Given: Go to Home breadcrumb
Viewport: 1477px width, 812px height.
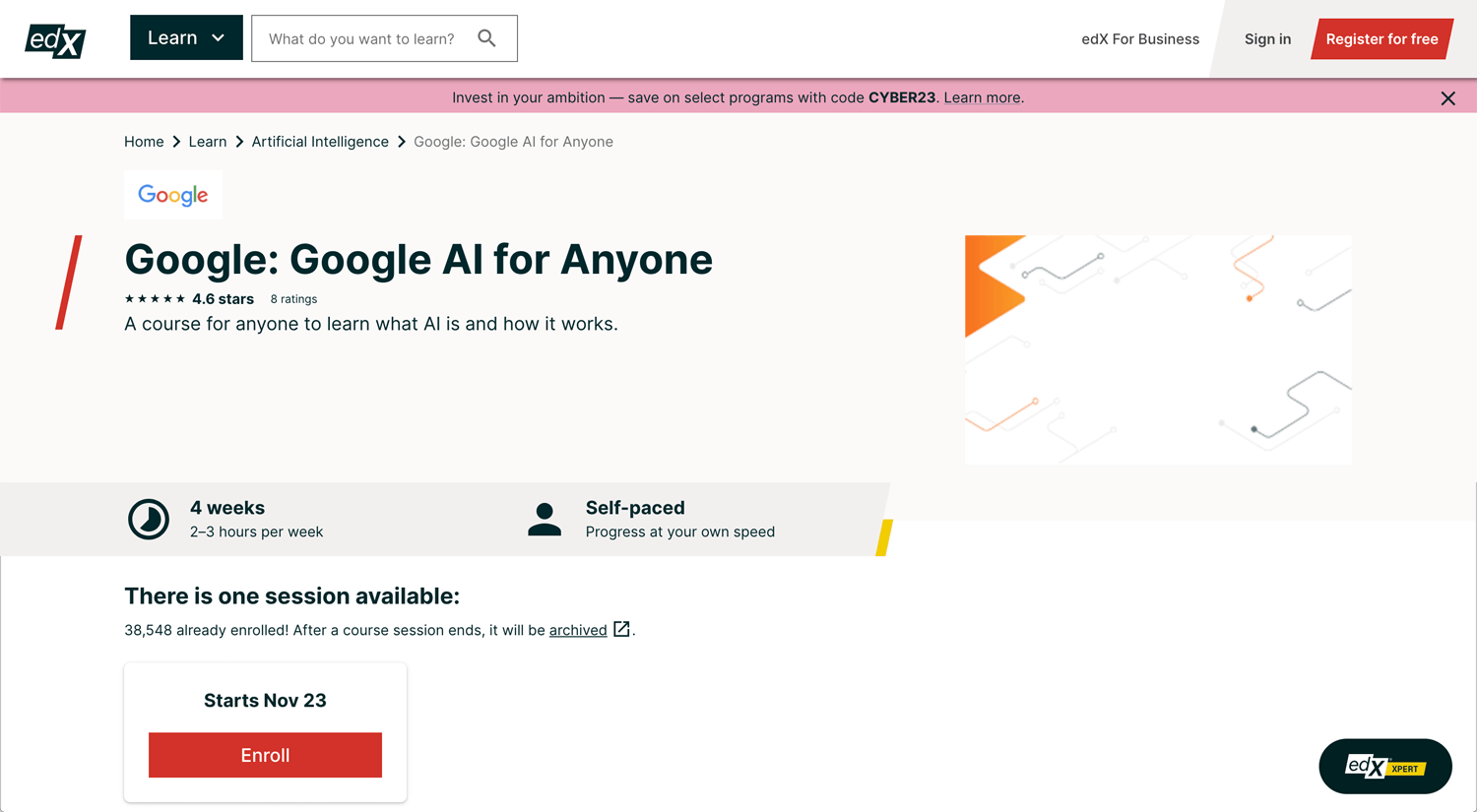Looking at the screenshot, I should click(144, 142).
